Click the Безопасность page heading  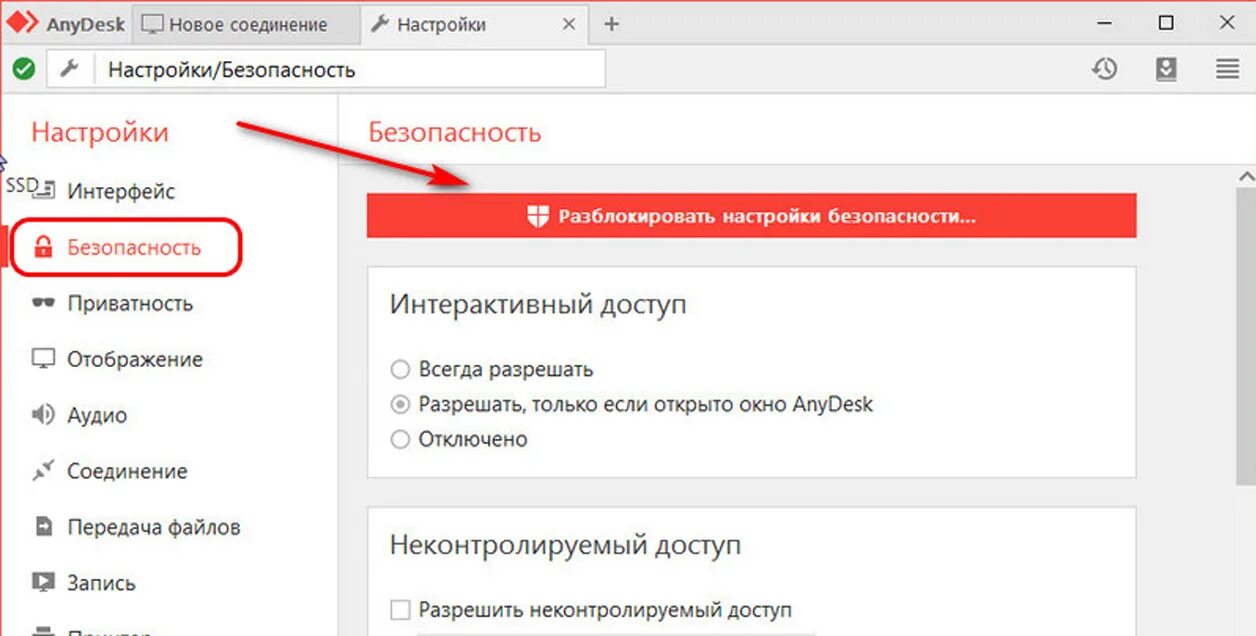coord(455,132)
